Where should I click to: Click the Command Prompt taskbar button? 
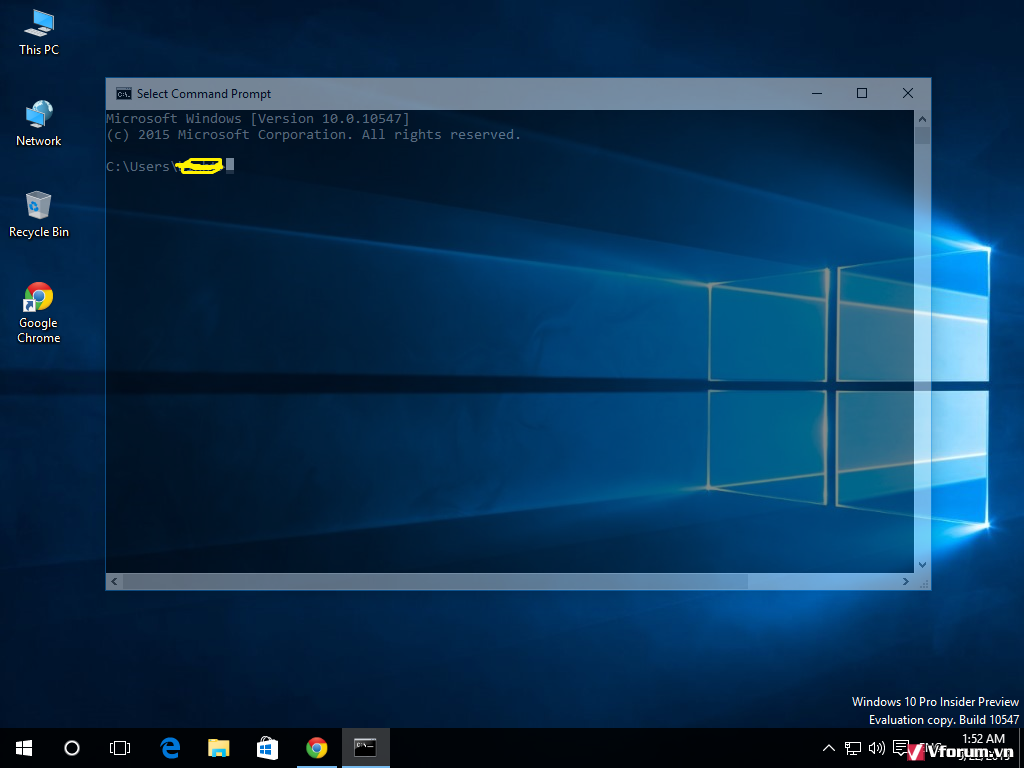366,748
